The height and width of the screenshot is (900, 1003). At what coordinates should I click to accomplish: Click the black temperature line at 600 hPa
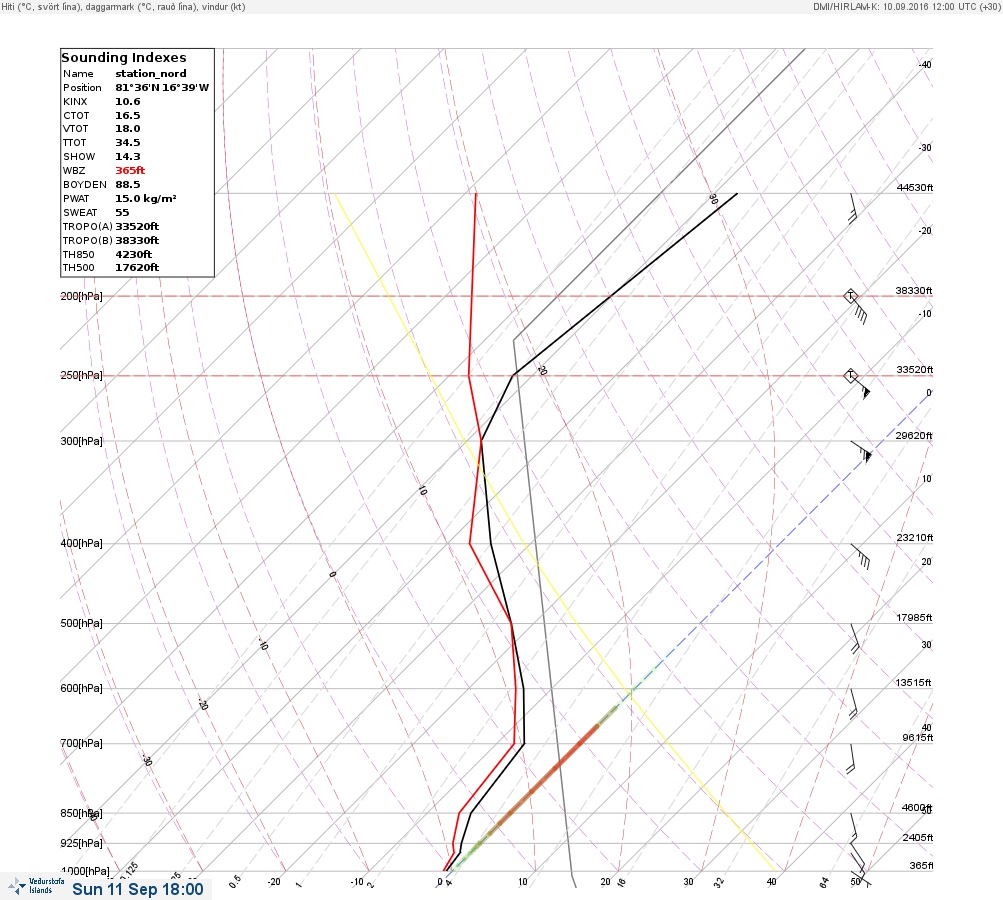[x=523, y=689]
